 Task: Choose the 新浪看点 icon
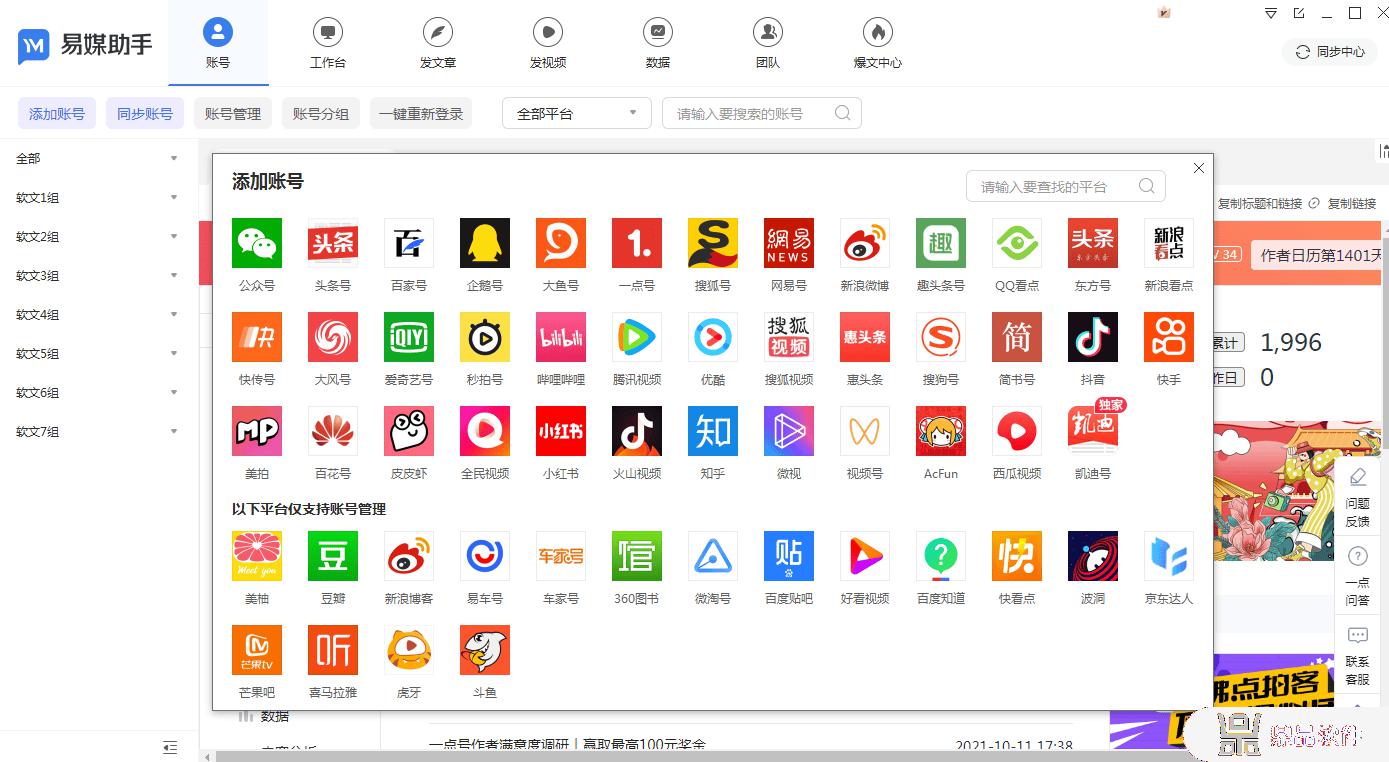pyautogui.click(x=1169, y=243)
